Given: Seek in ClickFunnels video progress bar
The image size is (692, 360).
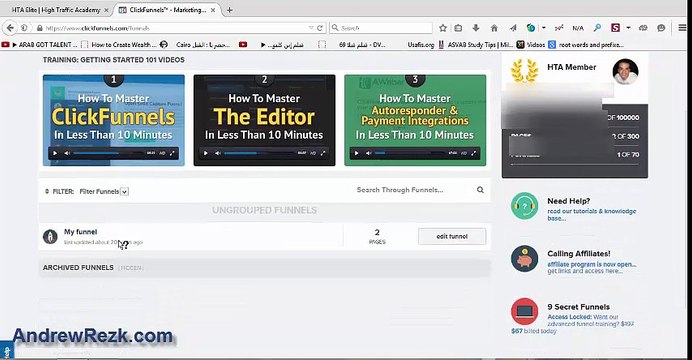Looking at the screenshot, I should tap(109, 153).
